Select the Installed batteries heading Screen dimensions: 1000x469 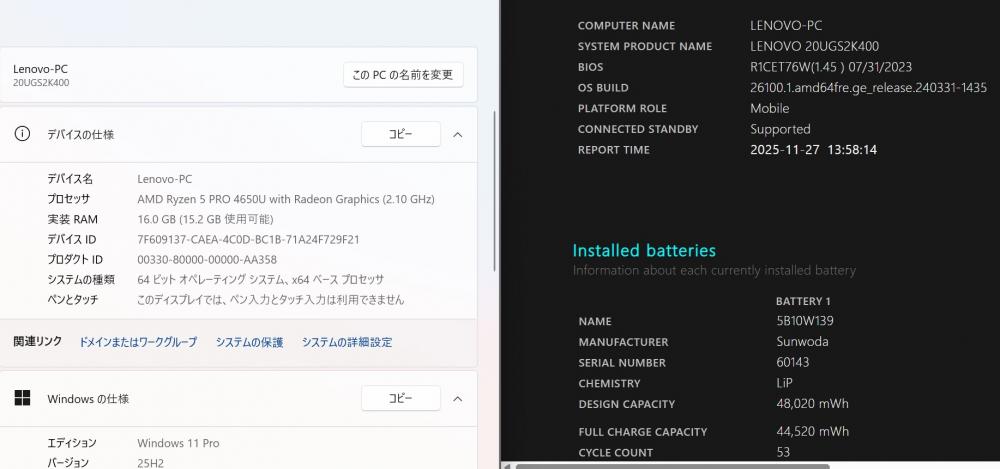tap(644, 250)
